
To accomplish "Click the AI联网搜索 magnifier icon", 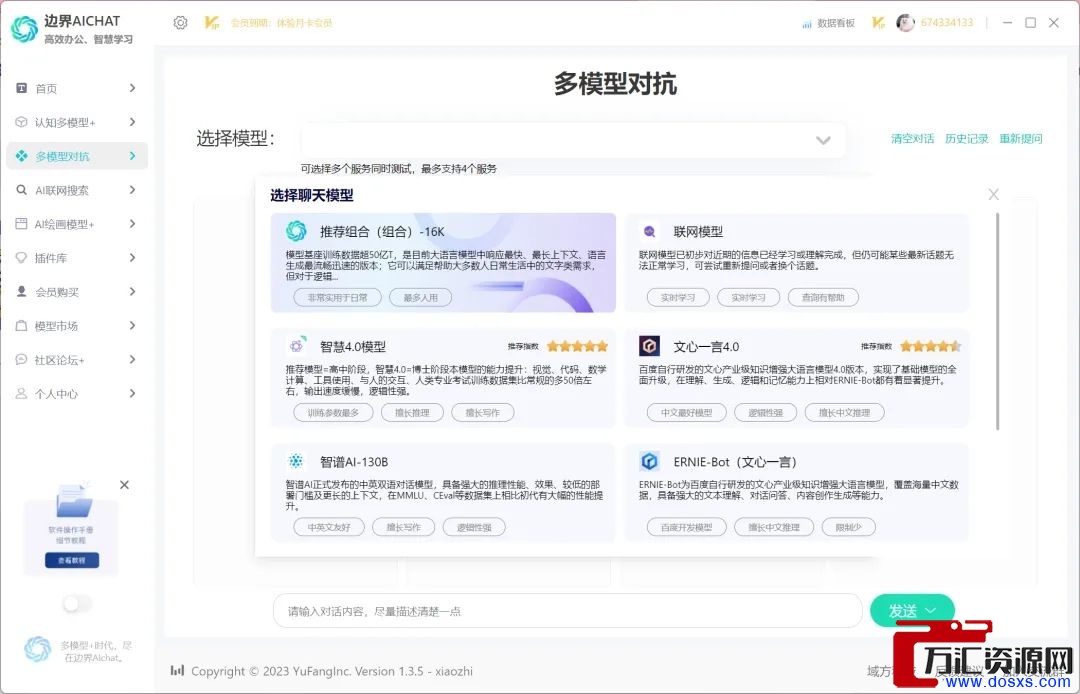I will (21, 190).
